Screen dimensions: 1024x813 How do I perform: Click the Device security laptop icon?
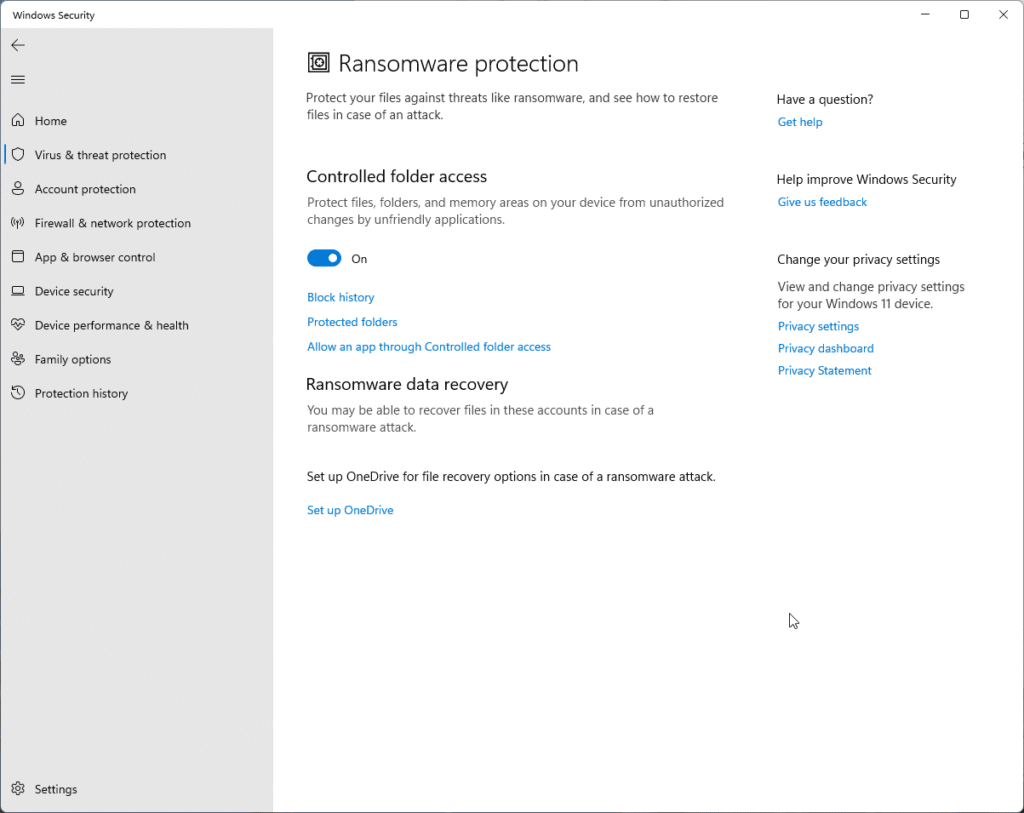18,291
